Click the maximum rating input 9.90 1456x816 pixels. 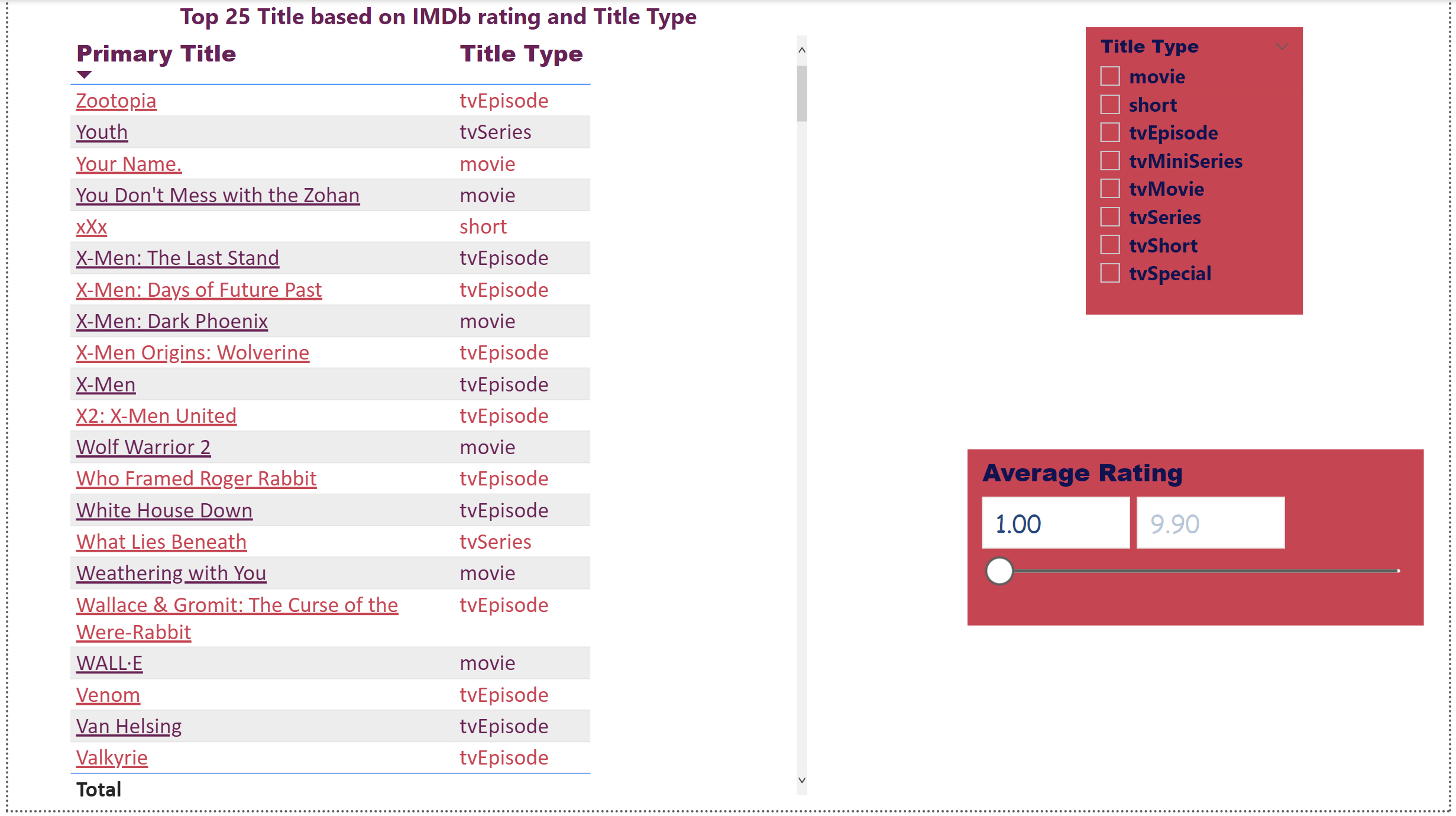point(1210,523)
